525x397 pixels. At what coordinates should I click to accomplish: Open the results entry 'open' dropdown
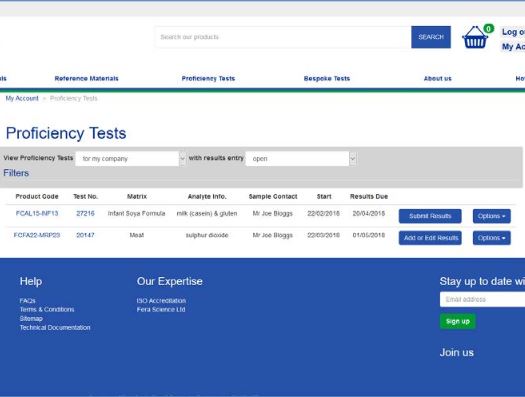[301, 159]
